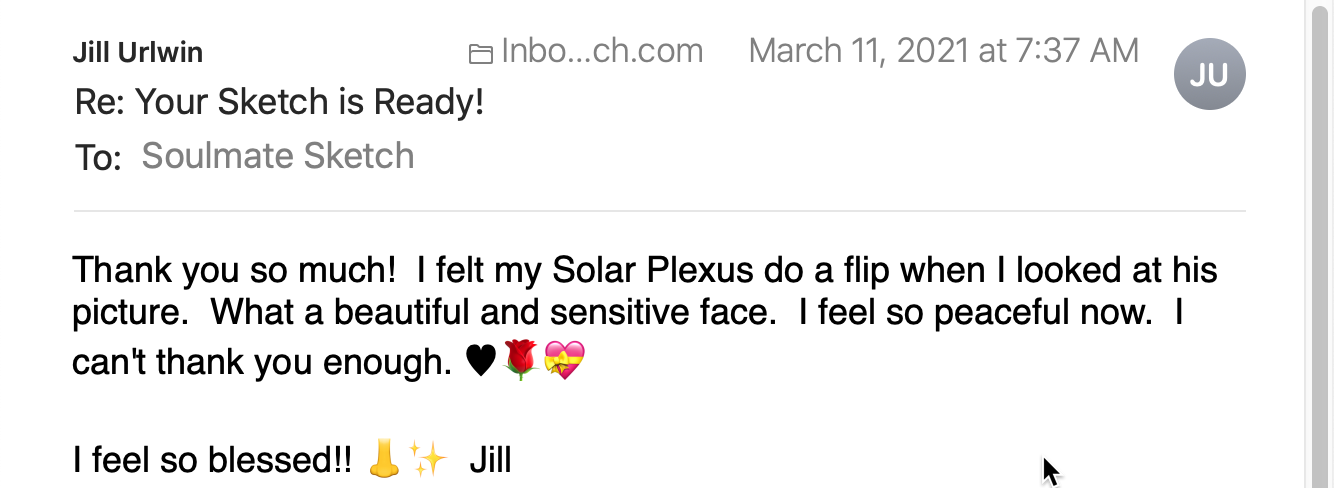The image size is (1334, 488).
Task: Click the Inbox mailbox folder icon
Action: point(480,54)
